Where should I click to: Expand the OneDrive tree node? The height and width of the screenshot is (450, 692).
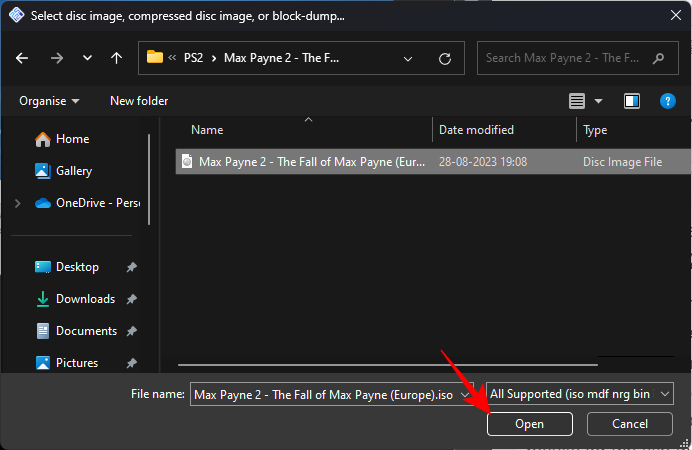[x=18, y=203]
